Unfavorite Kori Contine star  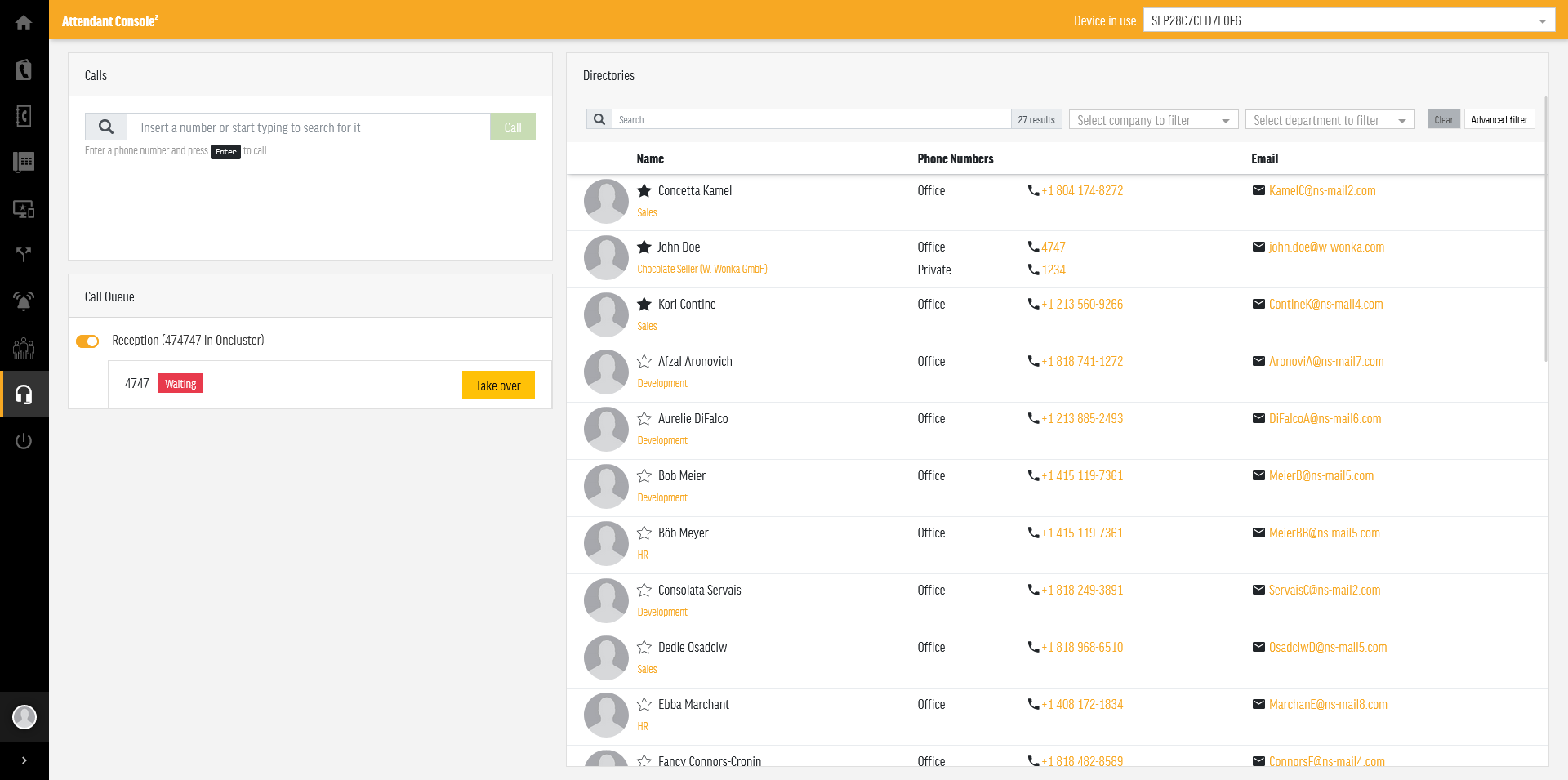pos(644,304)
